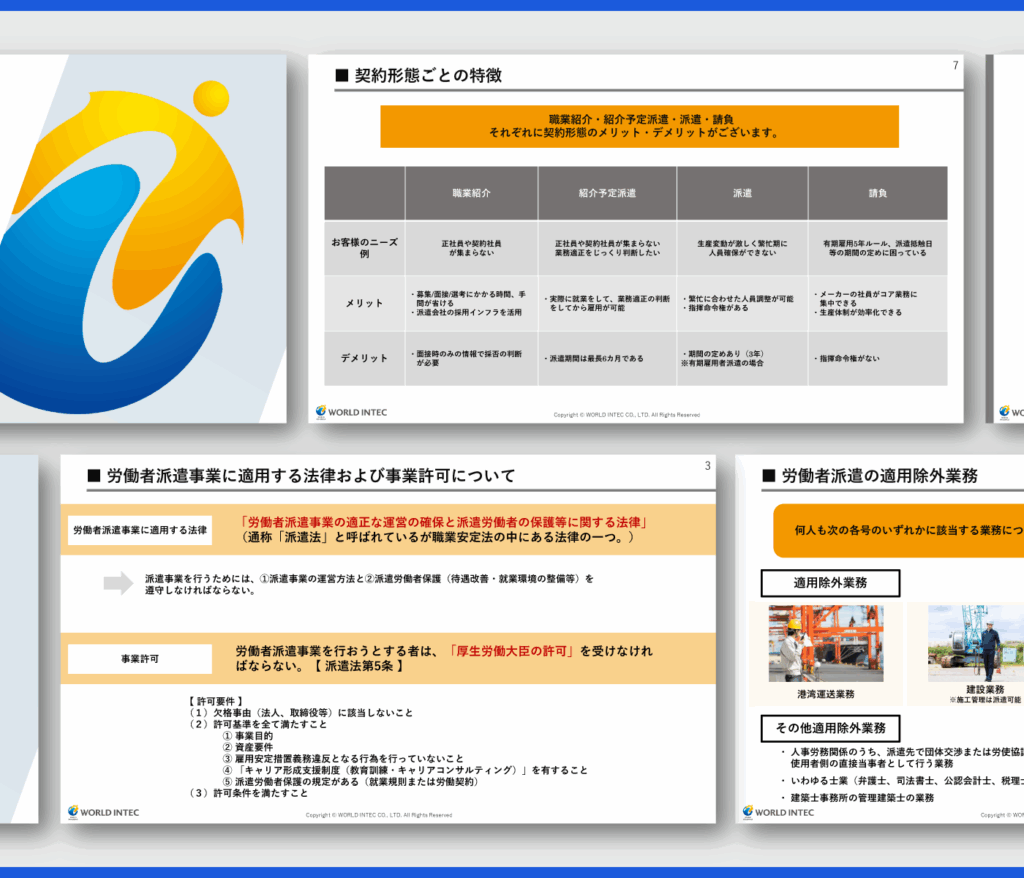
Task: Click the 派遣 column header
Action: [x=743, y=193]
